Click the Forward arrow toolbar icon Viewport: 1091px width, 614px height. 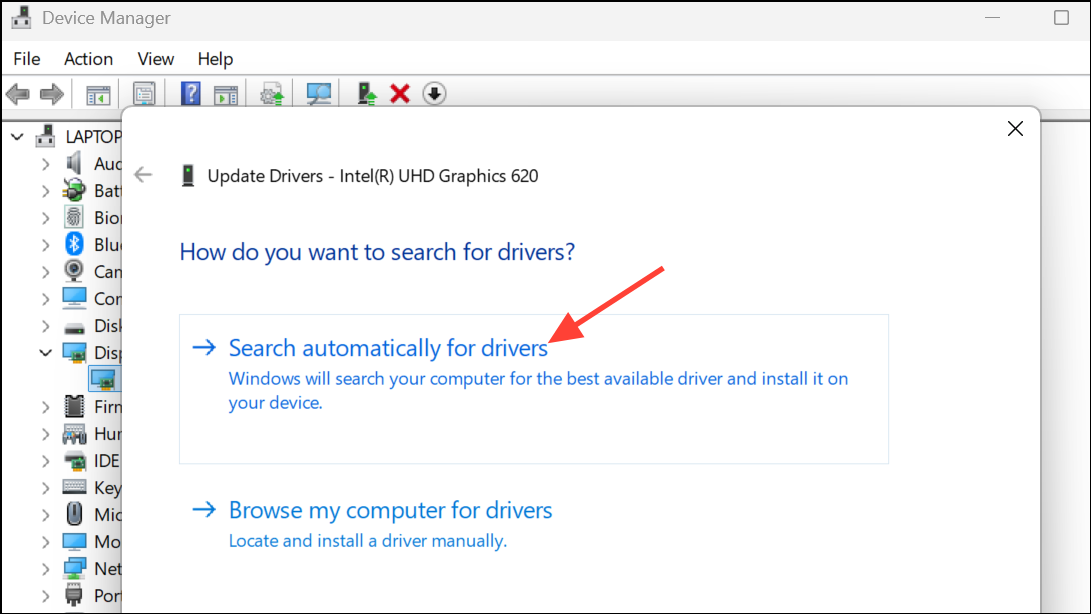tap(51, 94)
